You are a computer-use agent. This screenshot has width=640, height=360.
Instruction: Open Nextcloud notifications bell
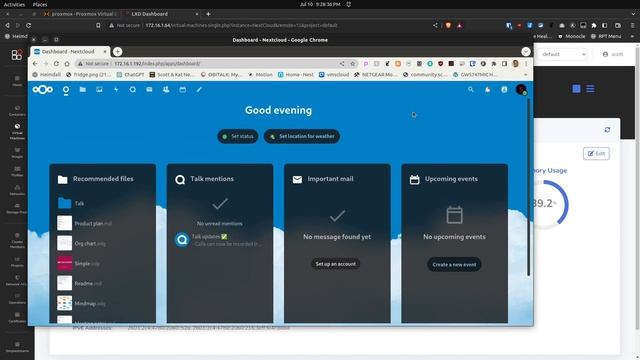coord(487,89)
